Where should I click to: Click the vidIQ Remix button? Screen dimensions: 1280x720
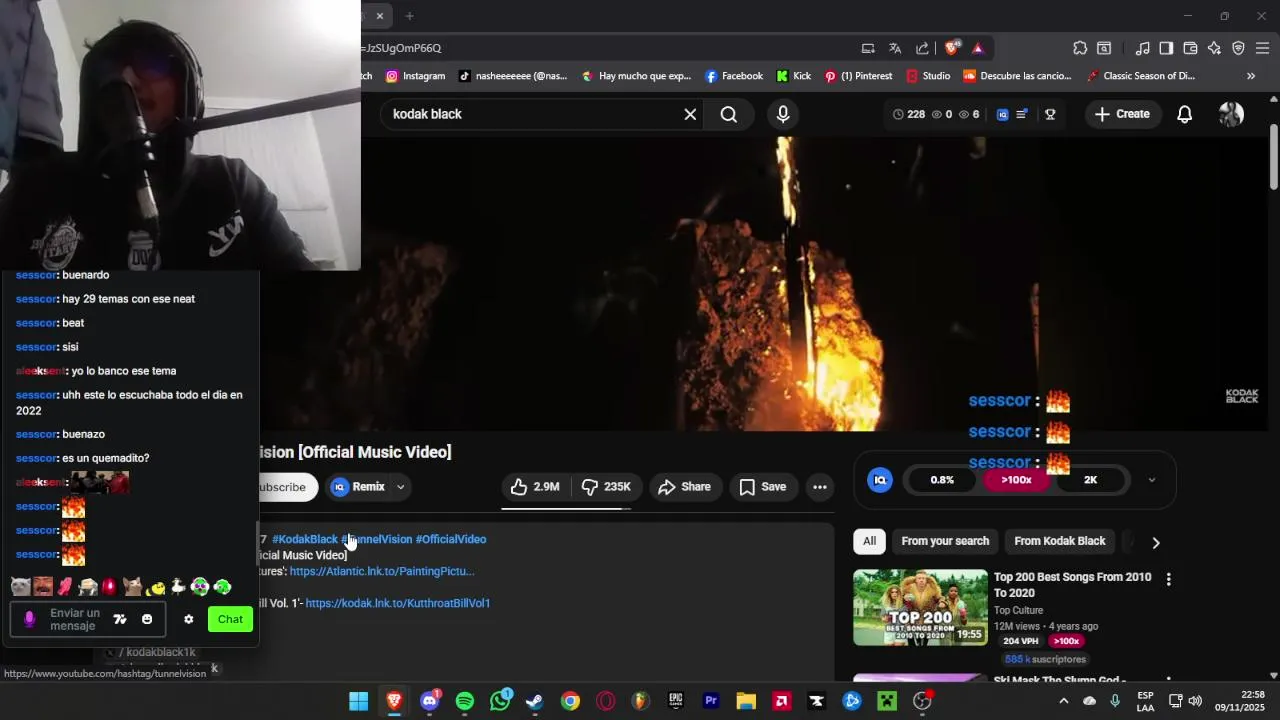click(x=358, y=487)
